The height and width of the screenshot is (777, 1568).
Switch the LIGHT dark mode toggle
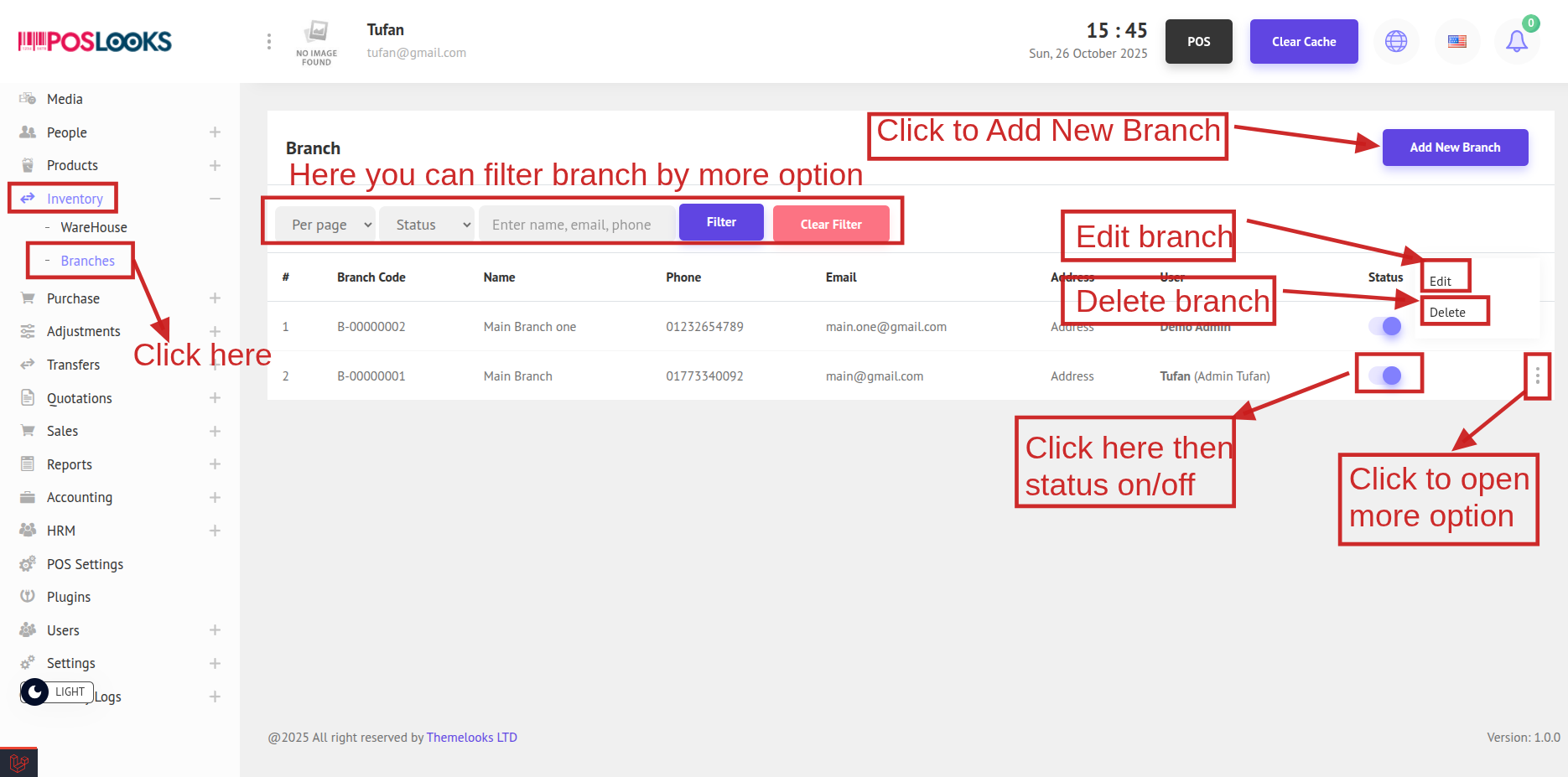(x=56, y=692)
